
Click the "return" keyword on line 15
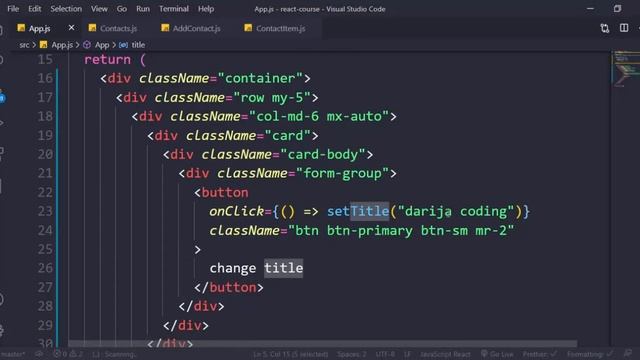coord(107,60)
